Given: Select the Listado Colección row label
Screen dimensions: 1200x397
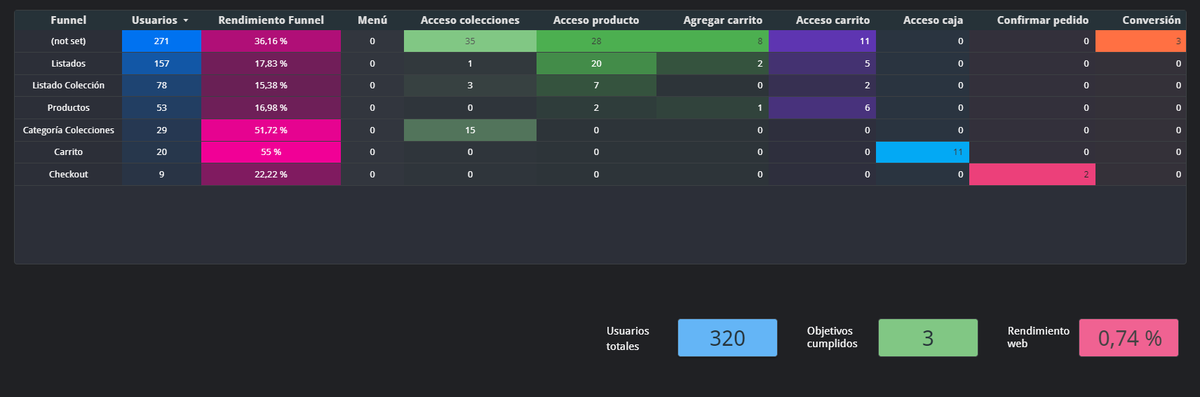Looking at the screenshot, I should click(x=68, y=85).
